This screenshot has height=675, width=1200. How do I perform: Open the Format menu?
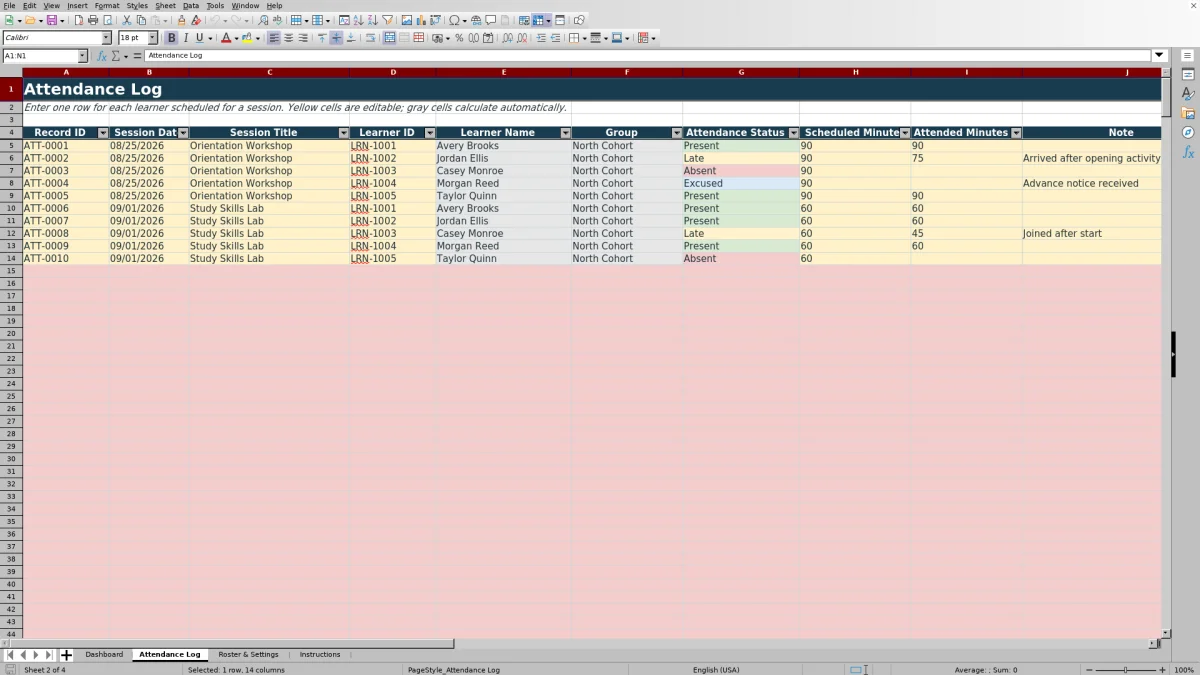[x=107, y=6]
